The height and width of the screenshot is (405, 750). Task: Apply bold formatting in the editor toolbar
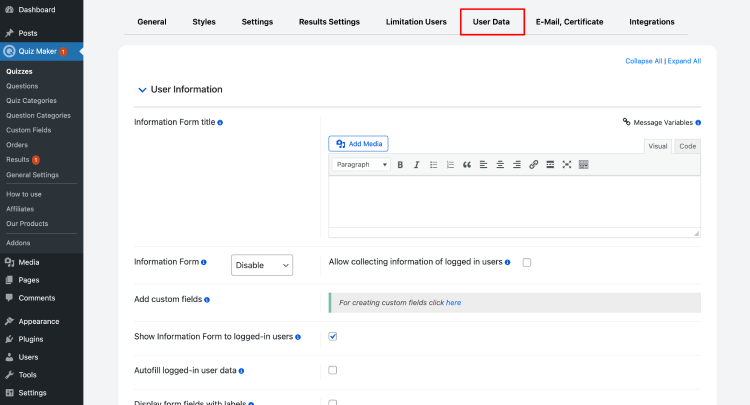coord(400,164)
